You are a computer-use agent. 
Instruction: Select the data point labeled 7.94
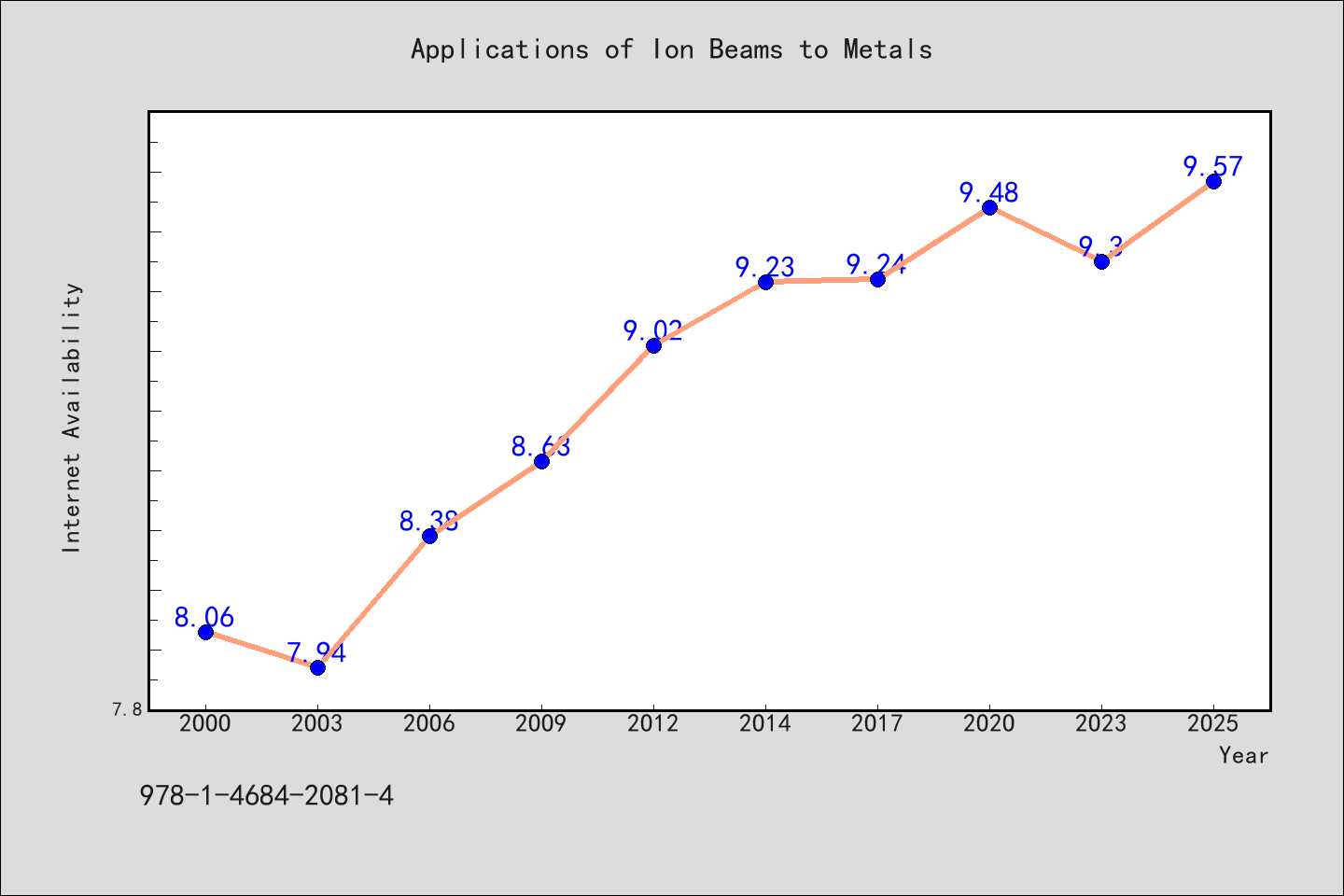pos(317,667)
